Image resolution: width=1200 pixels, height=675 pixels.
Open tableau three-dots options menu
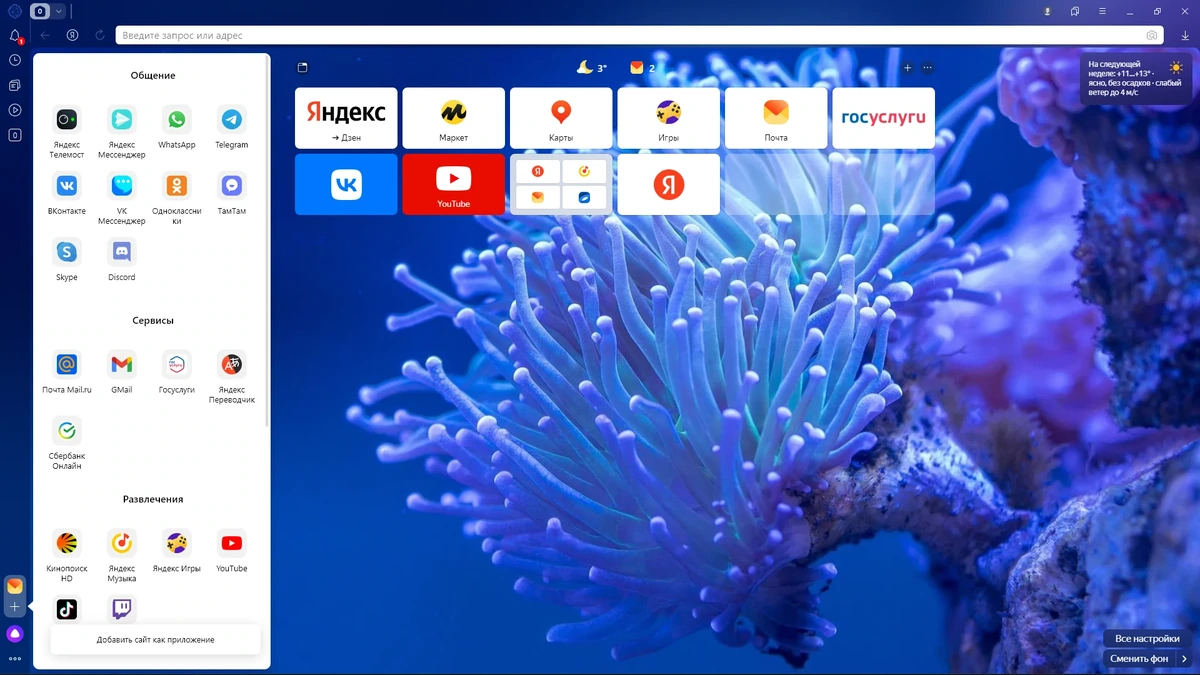point(928,68)
